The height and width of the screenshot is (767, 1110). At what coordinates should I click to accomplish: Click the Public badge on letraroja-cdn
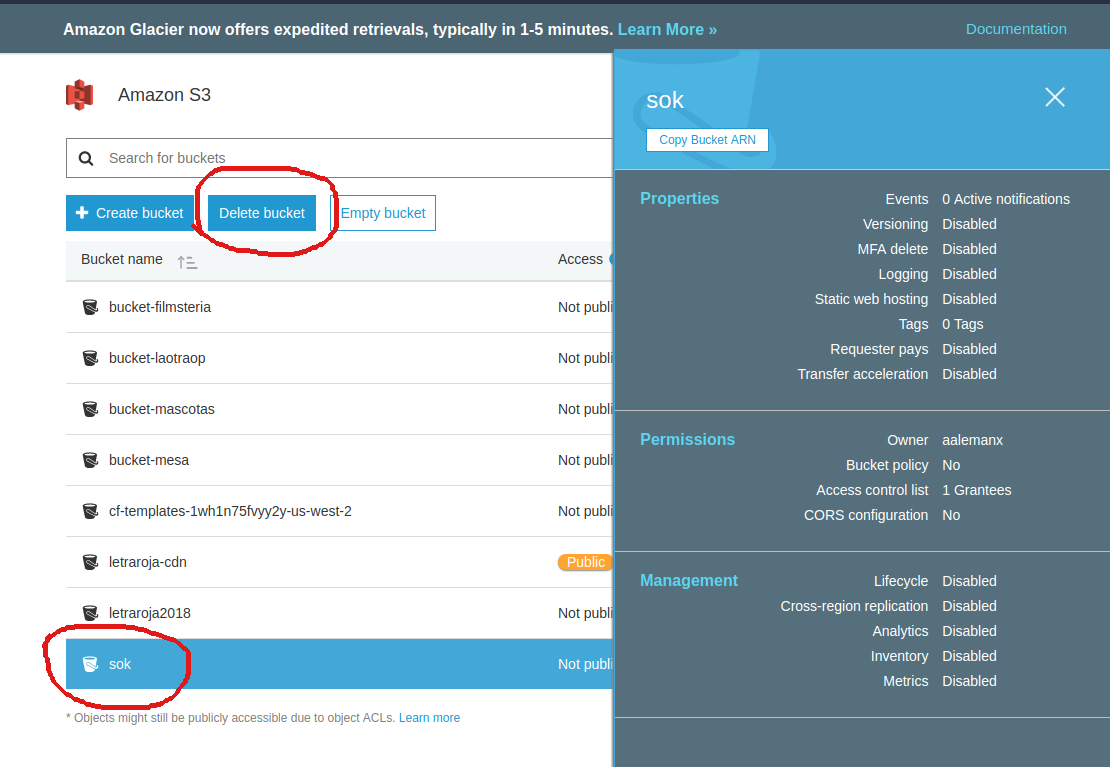(585, 562)
